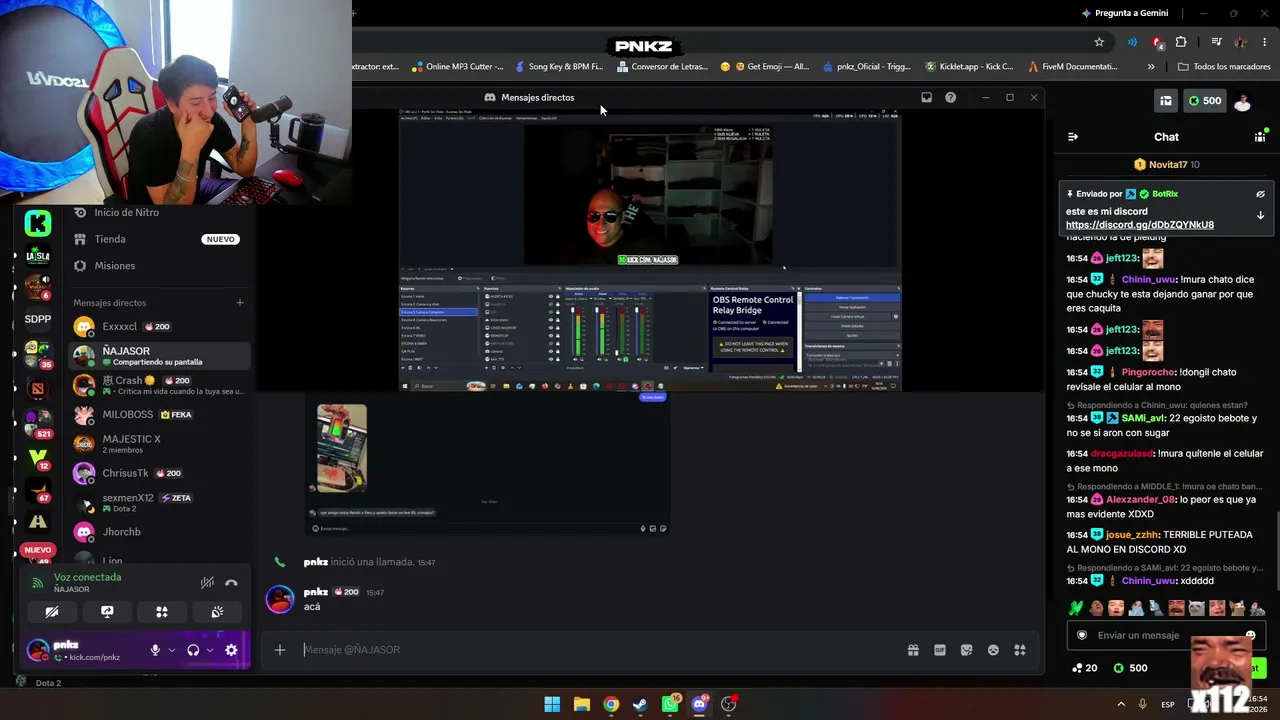Open the gift picker in message bar
The image size is (1280, 720).
tap(913, 650)
